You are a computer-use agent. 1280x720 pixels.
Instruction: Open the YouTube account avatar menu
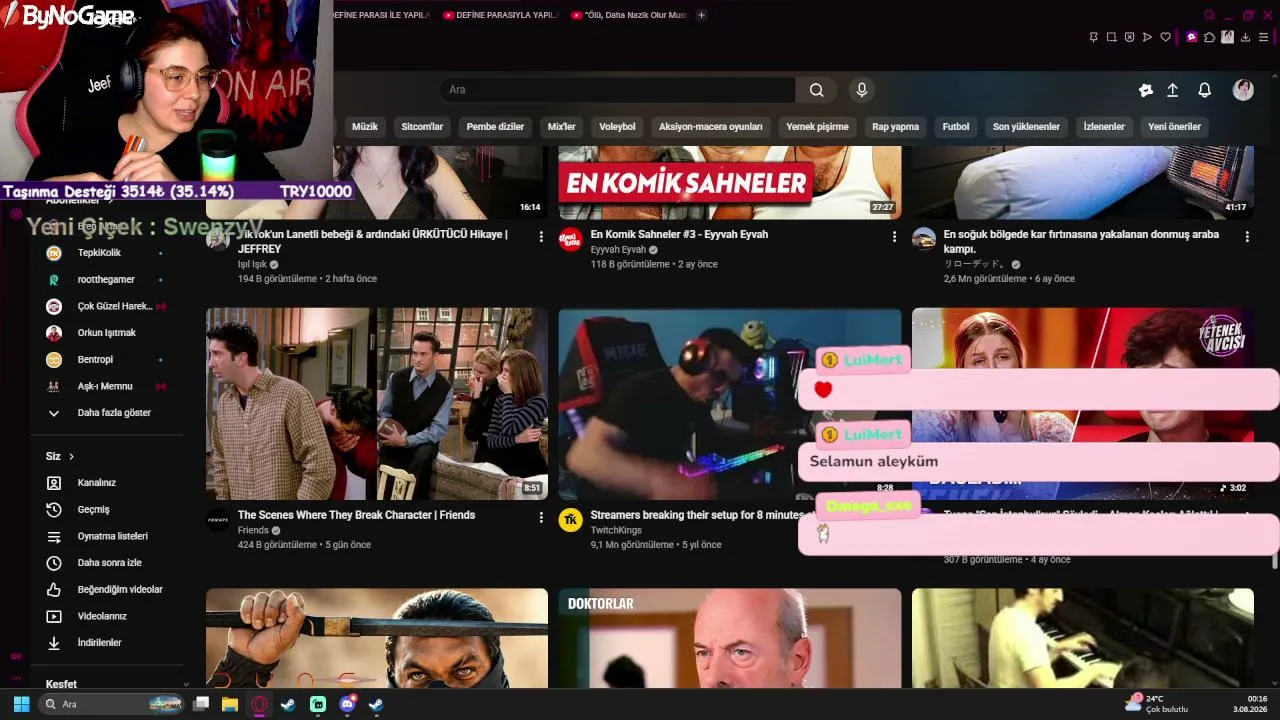(x=1243, y=90)
